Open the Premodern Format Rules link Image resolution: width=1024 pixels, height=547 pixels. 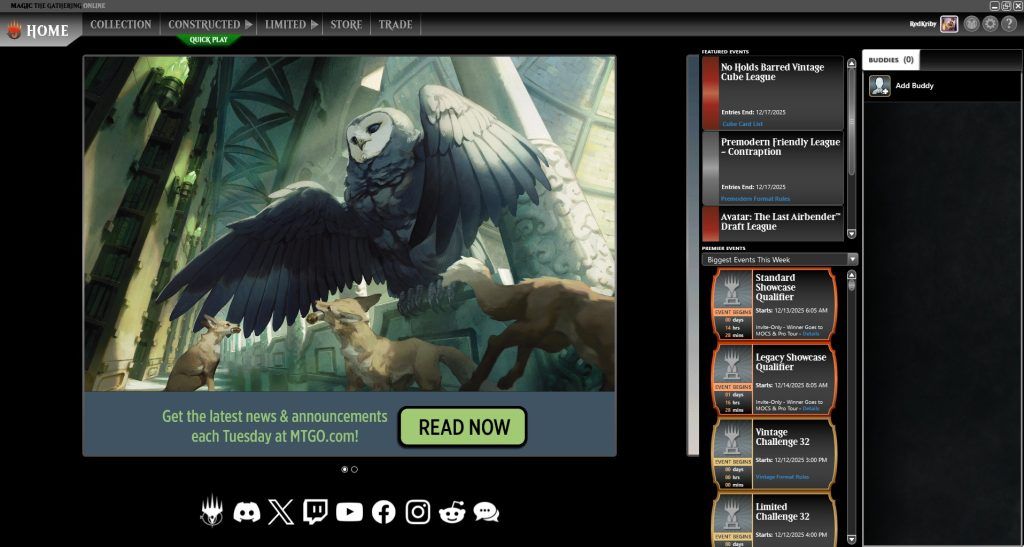[755, 199]
